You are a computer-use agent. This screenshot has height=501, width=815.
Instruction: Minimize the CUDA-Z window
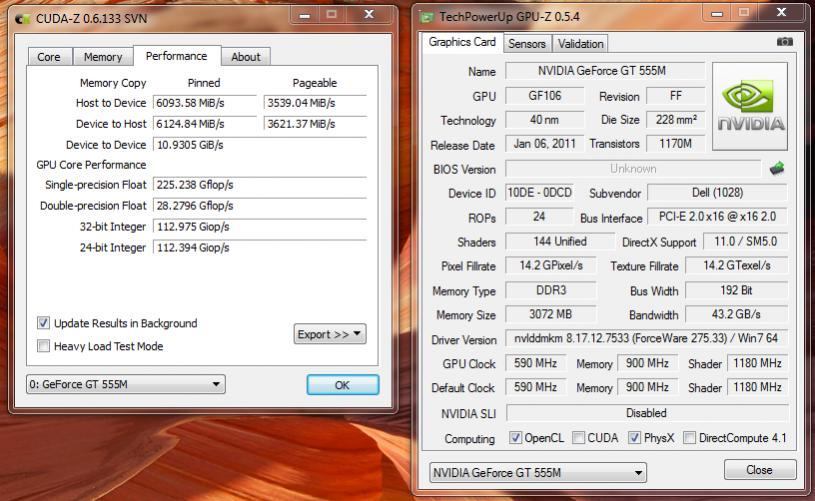(305, 15)
